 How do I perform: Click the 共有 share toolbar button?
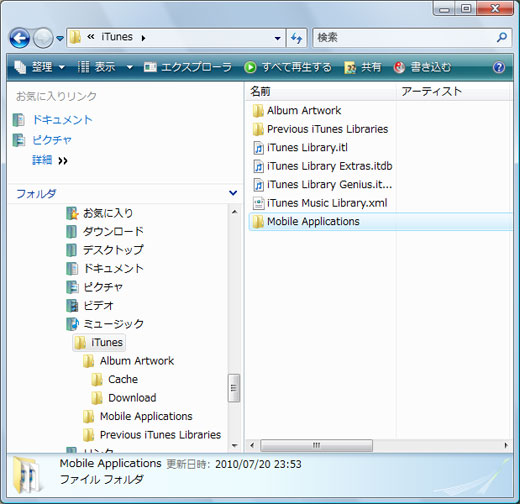[x=363, y=67]
